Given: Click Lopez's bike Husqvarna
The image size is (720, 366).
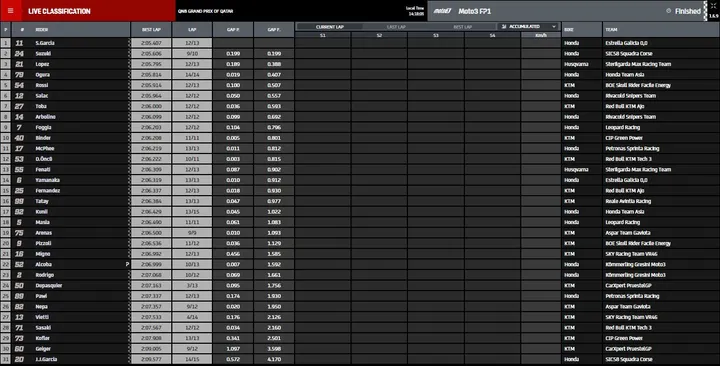Looking at the screenshot, I should coord(576,64).
